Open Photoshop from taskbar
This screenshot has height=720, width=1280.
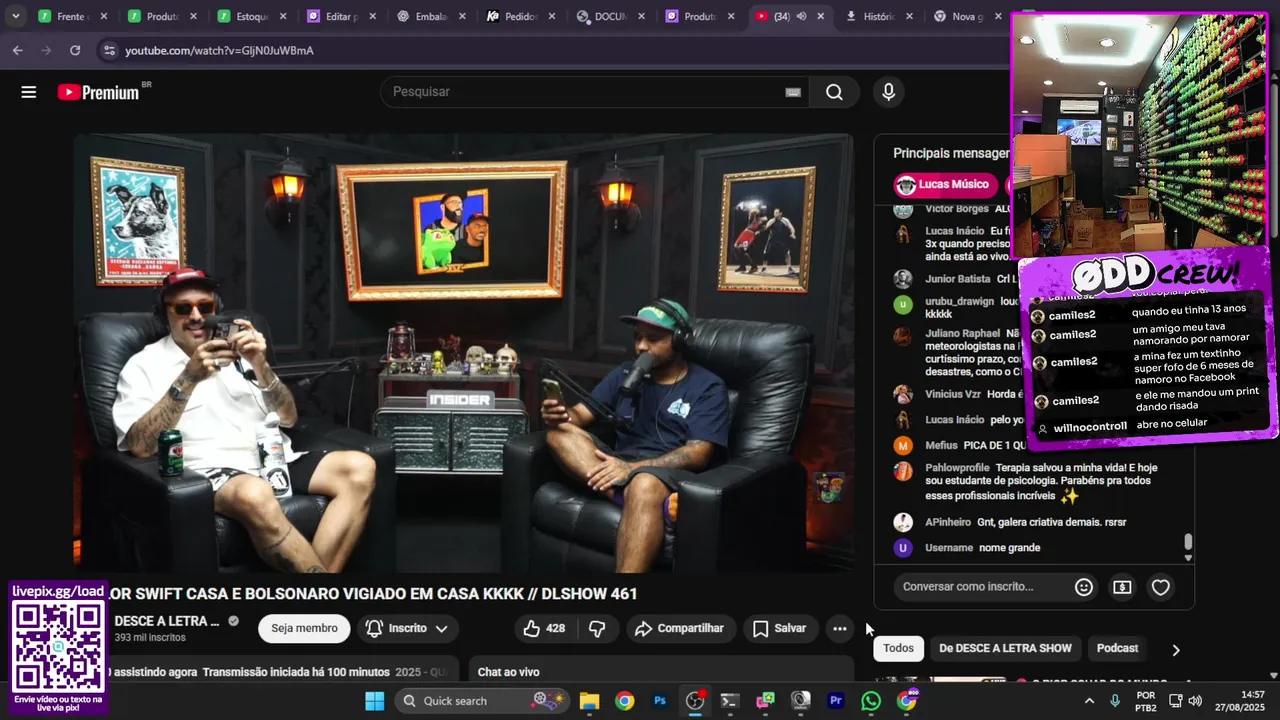click(x=659, y=701)
